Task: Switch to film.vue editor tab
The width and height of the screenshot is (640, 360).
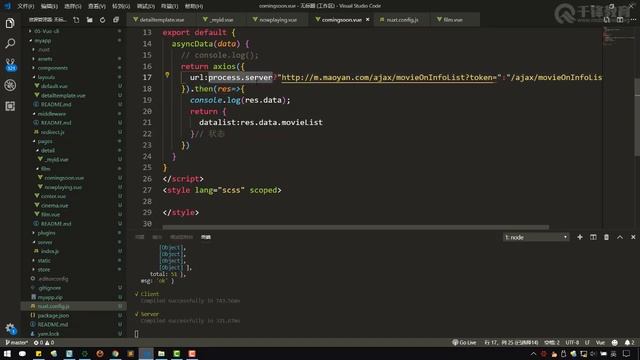Action: point(453,20)
